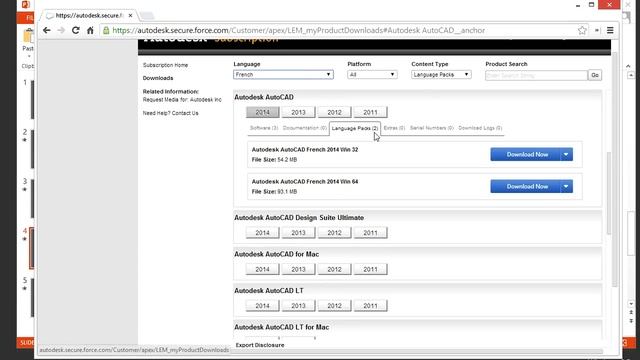
Task: Select 2011 under AutoCAD Design Suite Ultimate
Action: click(x=370, y=233)
